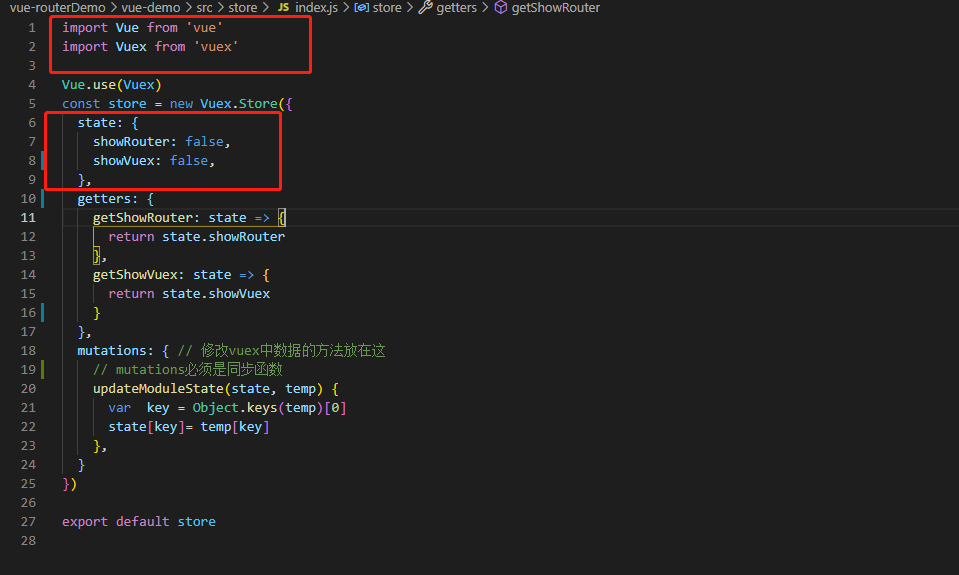The image size is (959, 575).
Task: Click the JS file icon in breadcrumbs
Action: pos(283,7)
